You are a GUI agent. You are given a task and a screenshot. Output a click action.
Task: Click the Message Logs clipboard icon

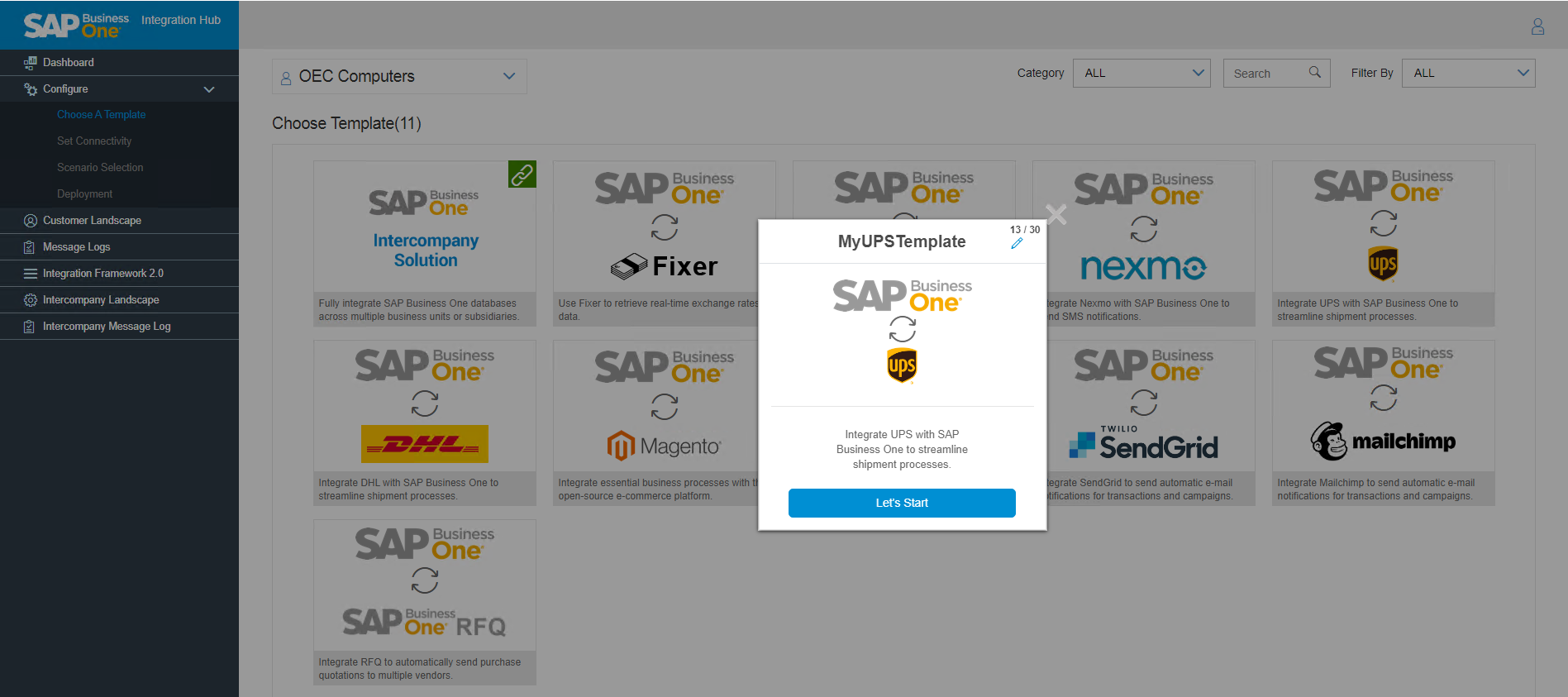(30, 247)
